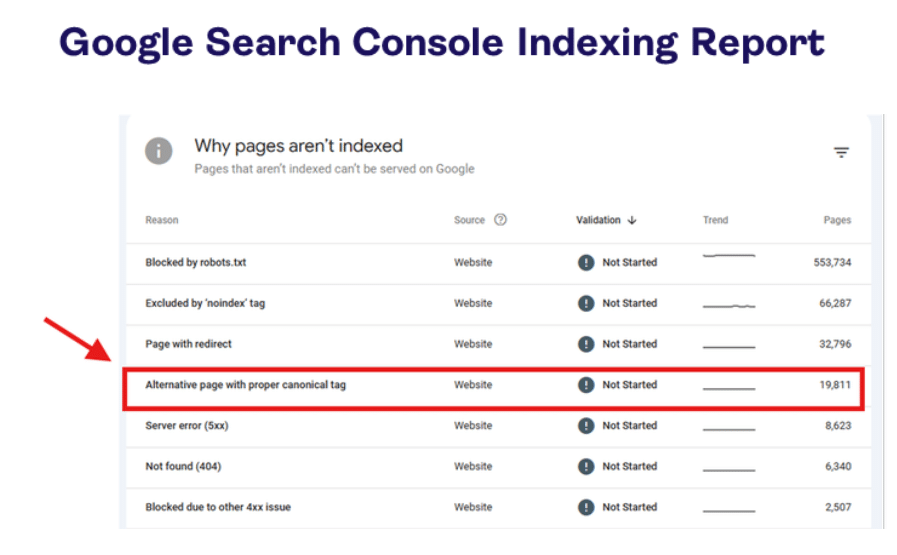Click subtitle Pages that aren't indexed can't be served
The image size is (897, 555).
335,169
